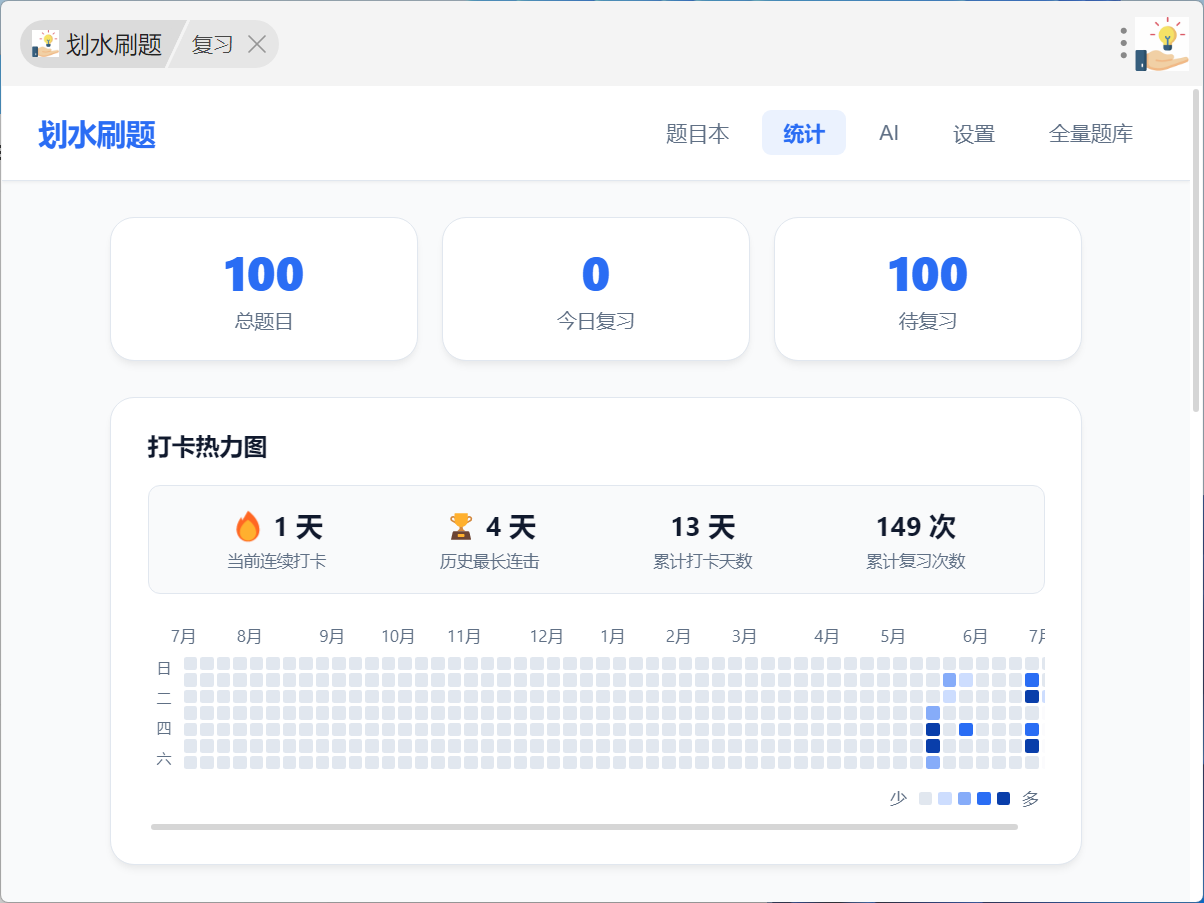The height and width of the screenshot is (903, 1204).
Task: Click the 划水刷题 title in the header
Action: coord(97,134)
